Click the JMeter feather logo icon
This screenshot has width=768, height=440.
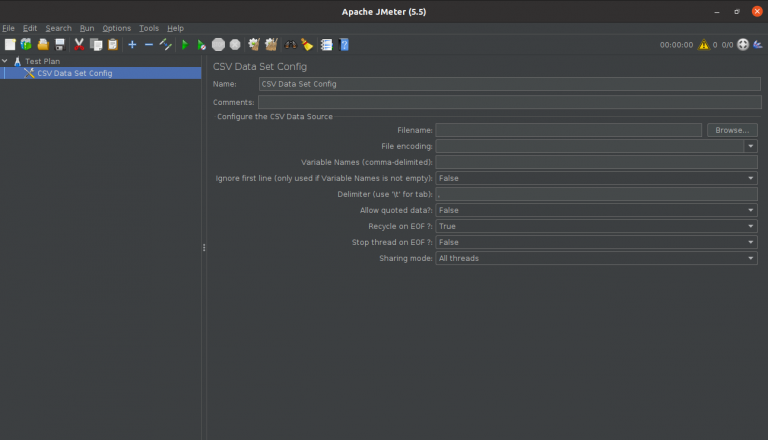tap(758, 45)
